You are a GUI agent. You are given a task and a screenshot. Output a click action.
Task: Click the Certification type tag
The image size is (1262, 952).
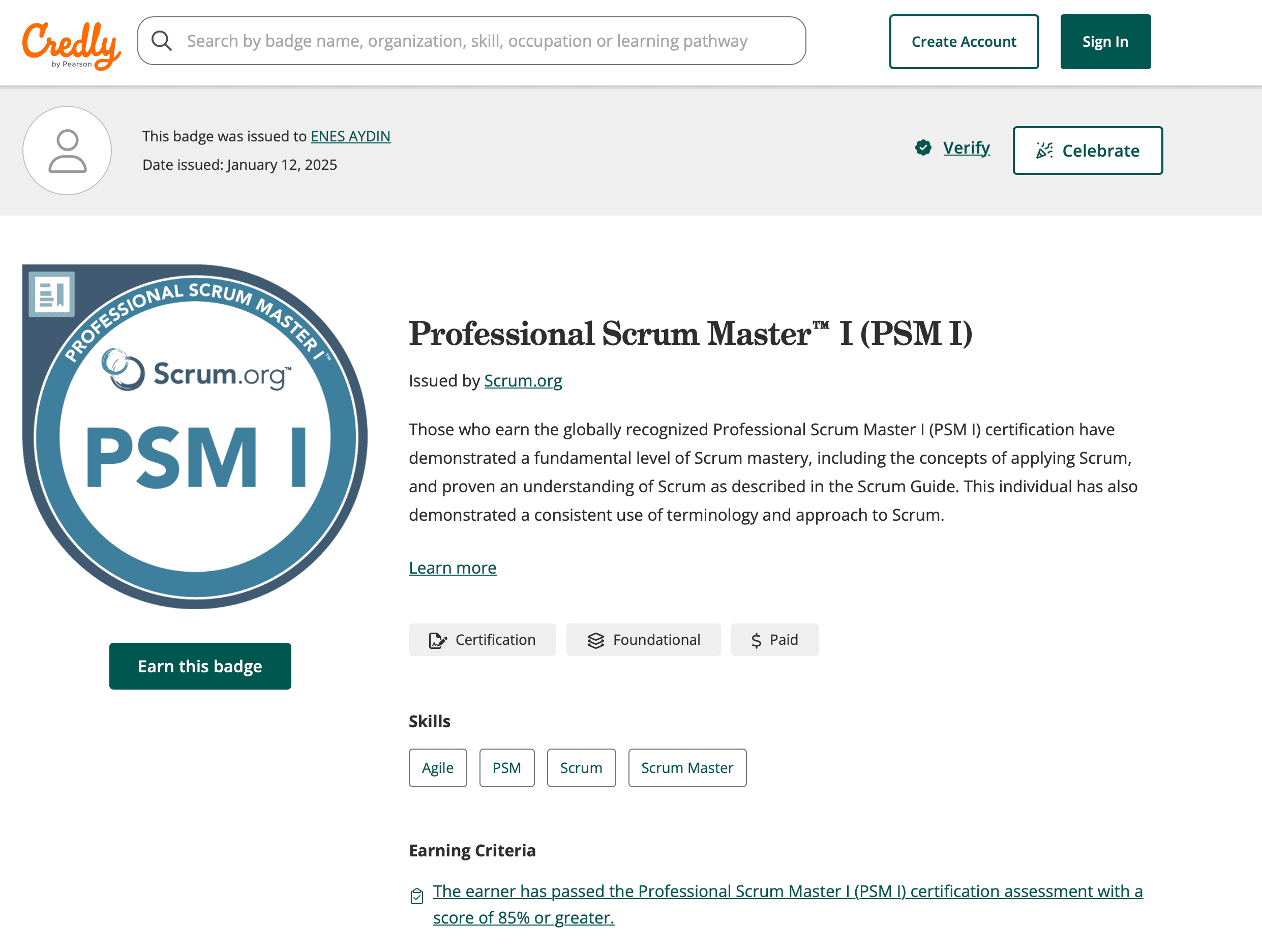point(482,640)
